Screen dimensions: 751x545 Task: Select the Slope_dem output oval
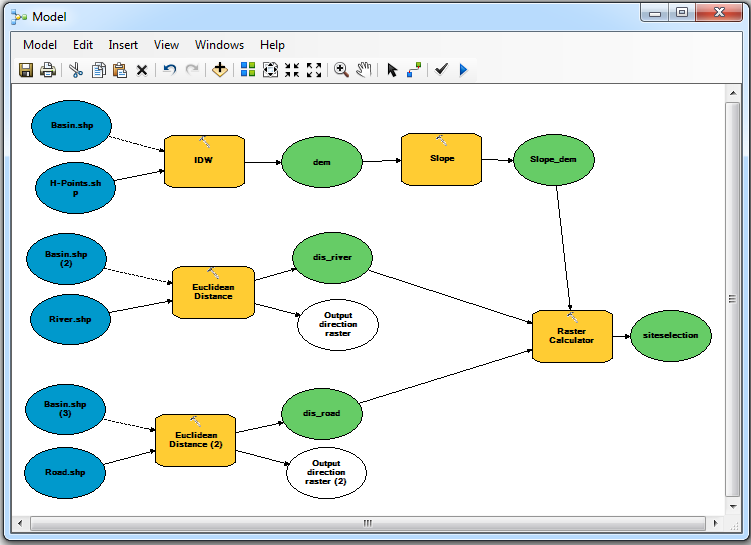[x=554, y=159]
